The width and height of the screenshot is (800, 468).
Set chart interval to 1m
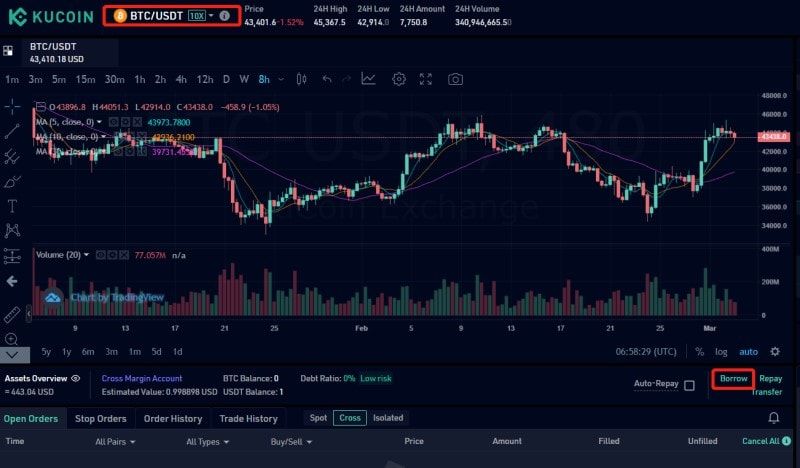click(x=12, y=79)
